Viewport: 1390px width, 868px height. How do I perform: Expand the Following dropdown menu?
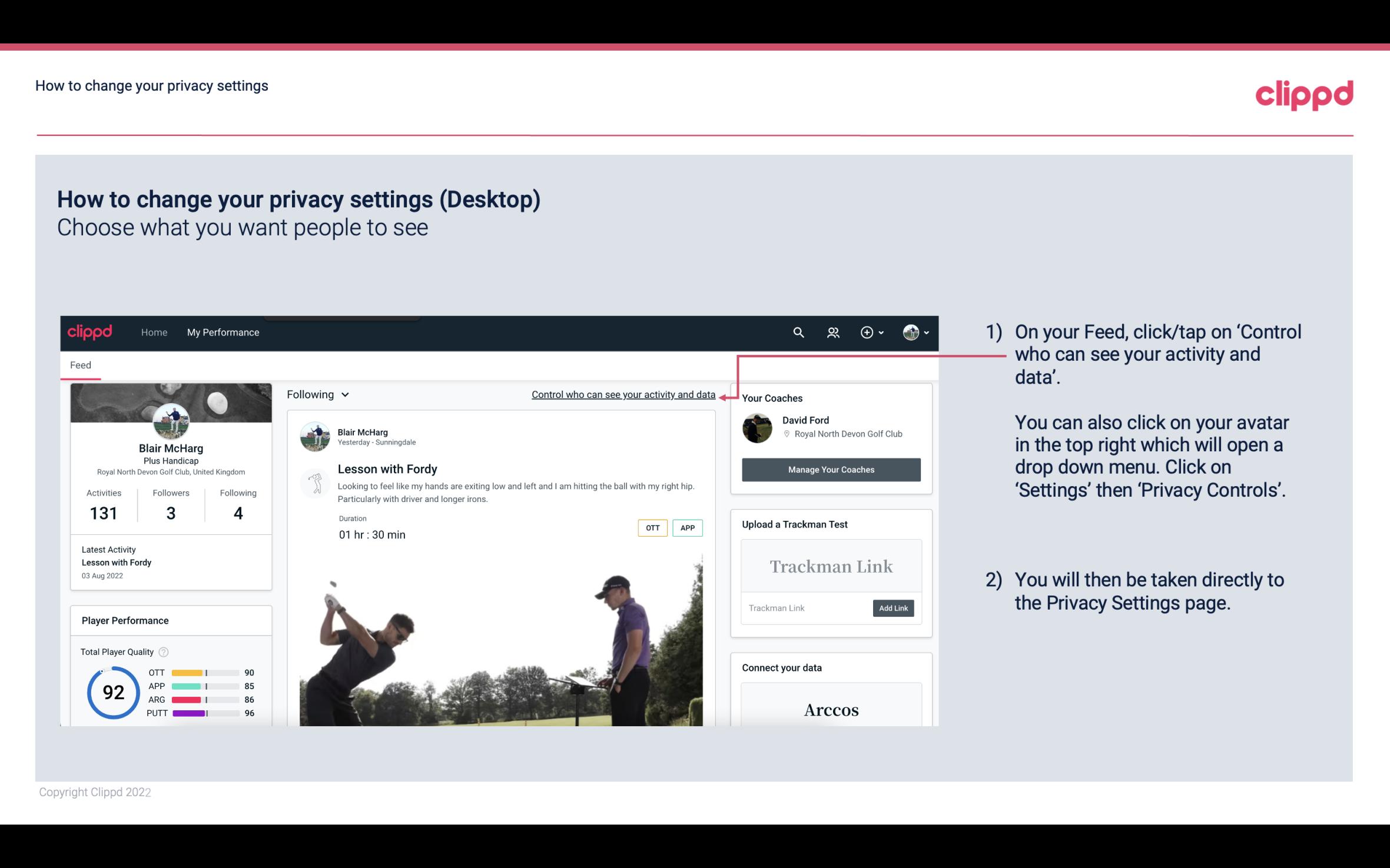(x=317, y=394)
